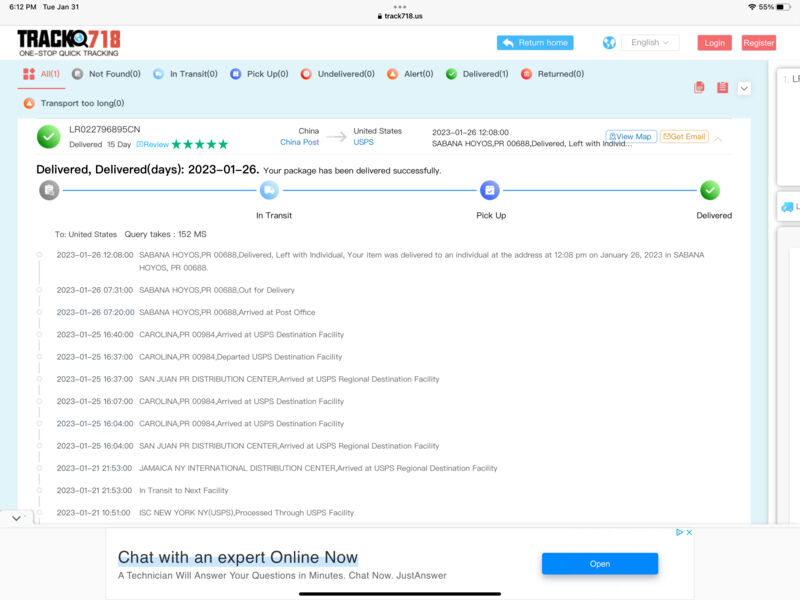The image size is (800, 600).
Task: Open the China Post carrier link
Action: click(299, 142)
